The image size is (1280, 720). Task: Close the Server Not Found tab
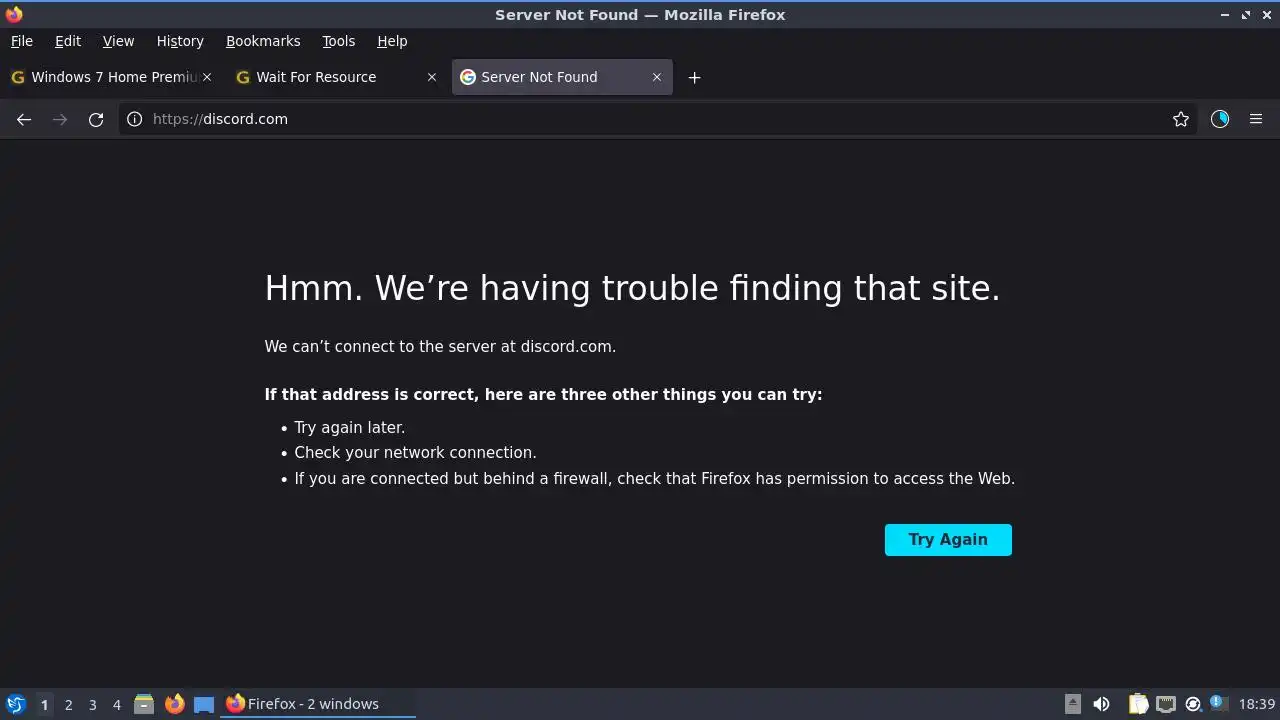tap(657, 77)
